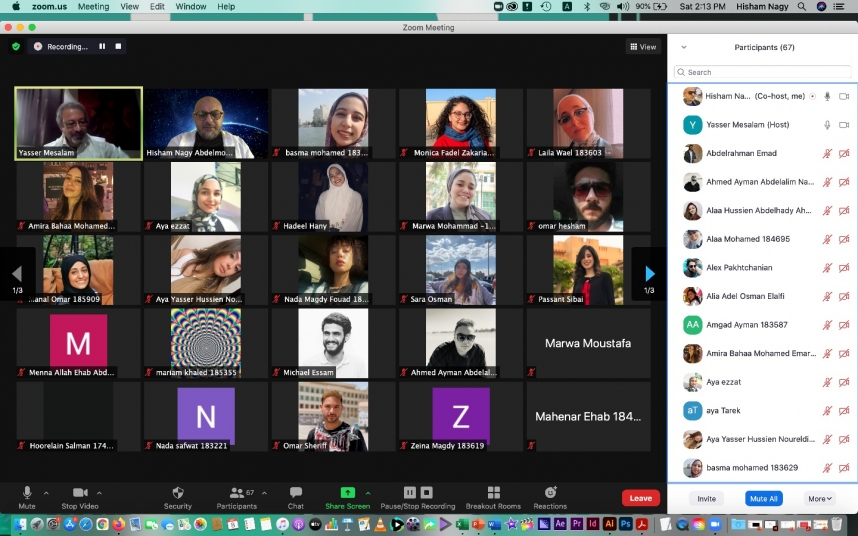Select Omar Sheriff's video tile
Image resolution: width=858 pixels, height=536 pixels.
click(x=333, y=417)
